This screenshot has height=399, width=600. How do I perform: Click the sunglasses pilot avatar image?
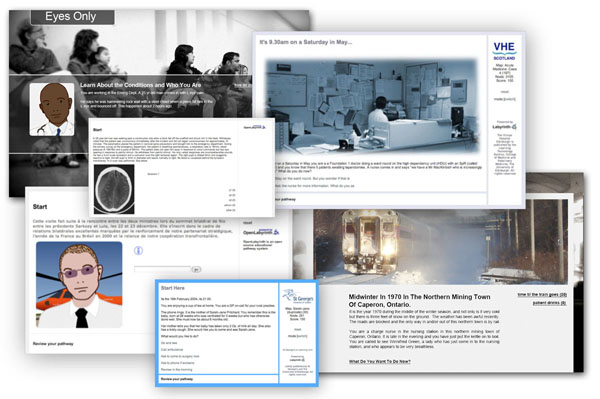click(x=79, y=285)
